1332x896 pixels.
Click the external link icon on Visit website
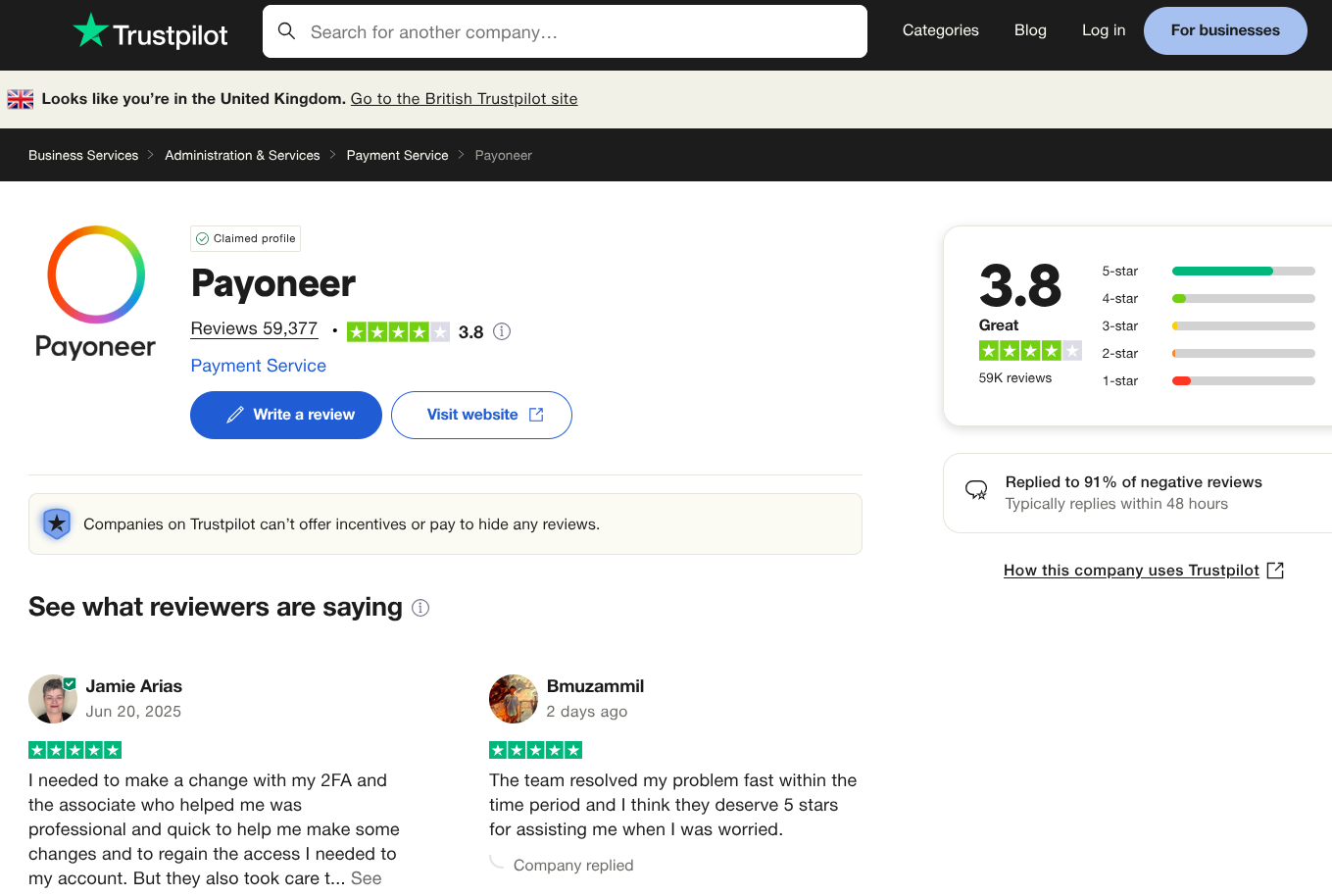pos(536,414)
